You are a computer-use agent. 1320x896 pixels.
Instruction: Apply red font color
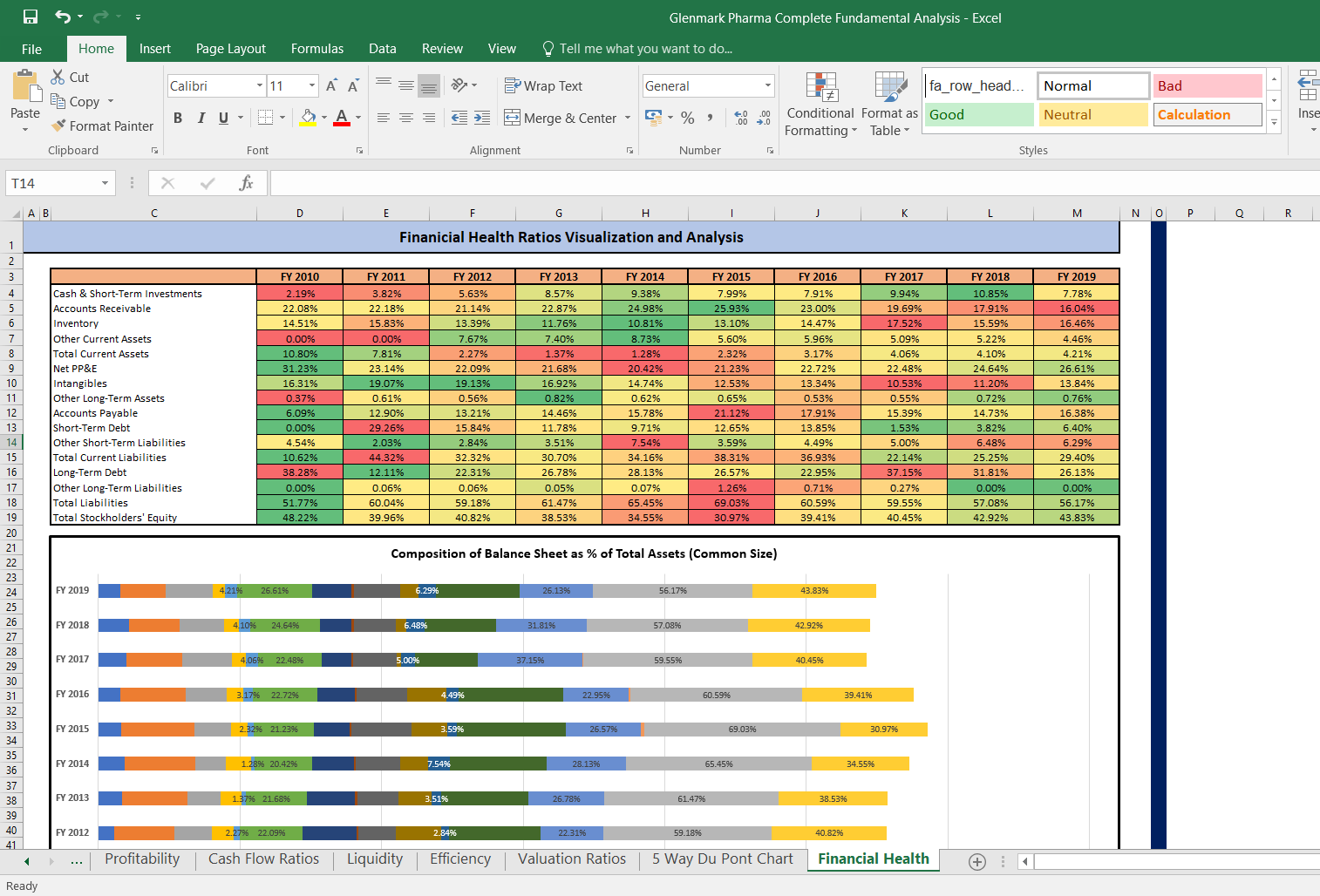pyautogui.click(x=342, y=118)
